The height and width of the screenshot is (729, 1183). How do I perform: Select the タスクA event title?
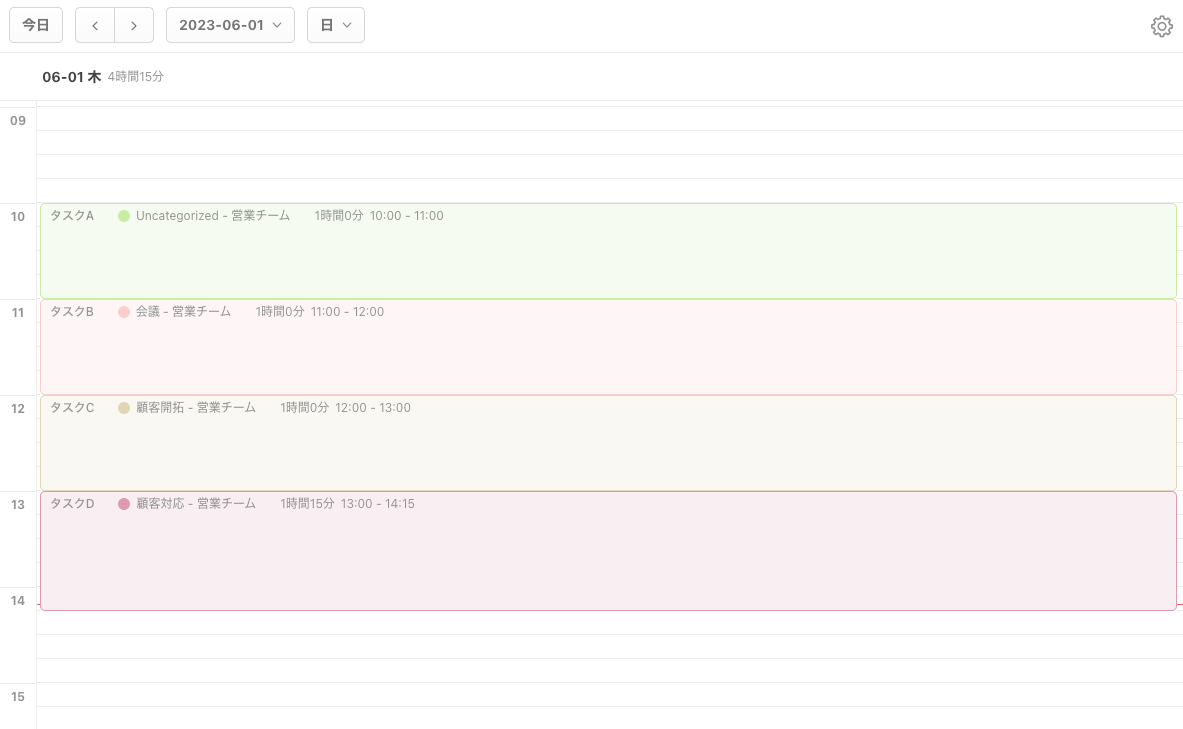(72, 216)
